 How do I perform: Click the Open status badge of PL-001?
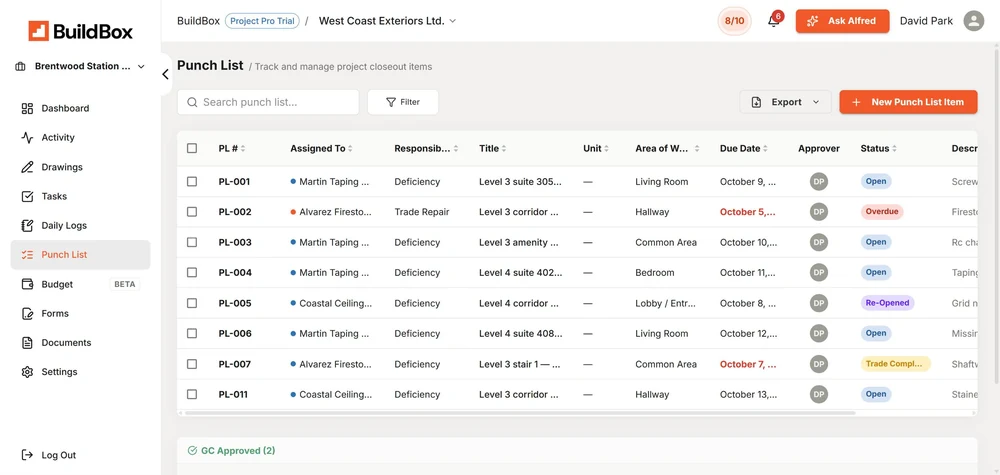tap(876, 181)
